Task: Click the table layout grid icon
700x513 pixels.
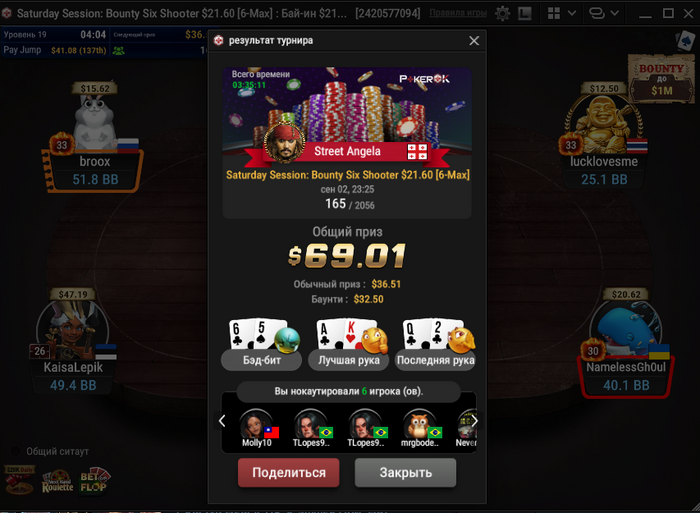Action: coord(554,13)
